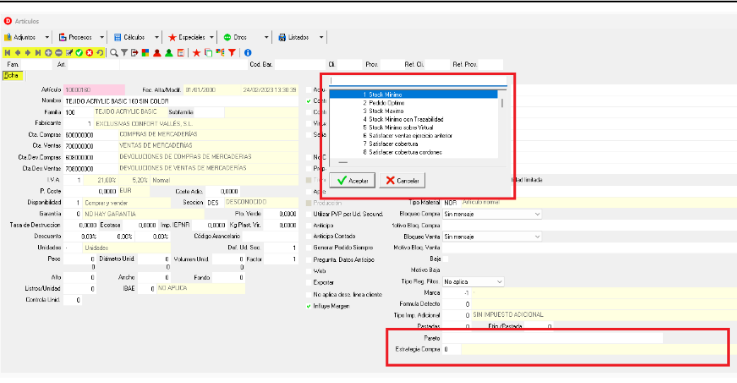The image size is (737, 383).
Task: Open the Otros menu
Action: [x=235, y=37]
